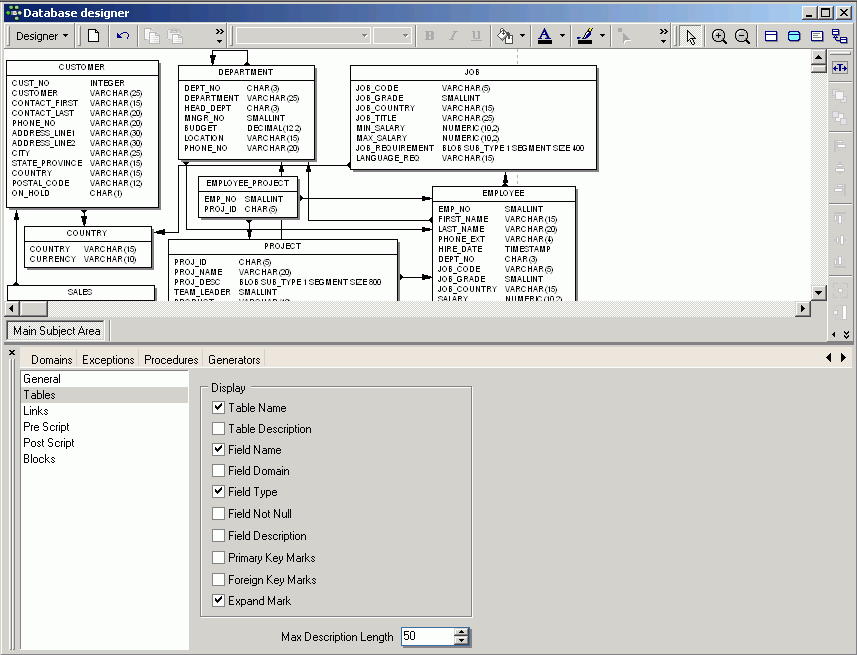Select Pre Script in the options list

coord(104,426)
